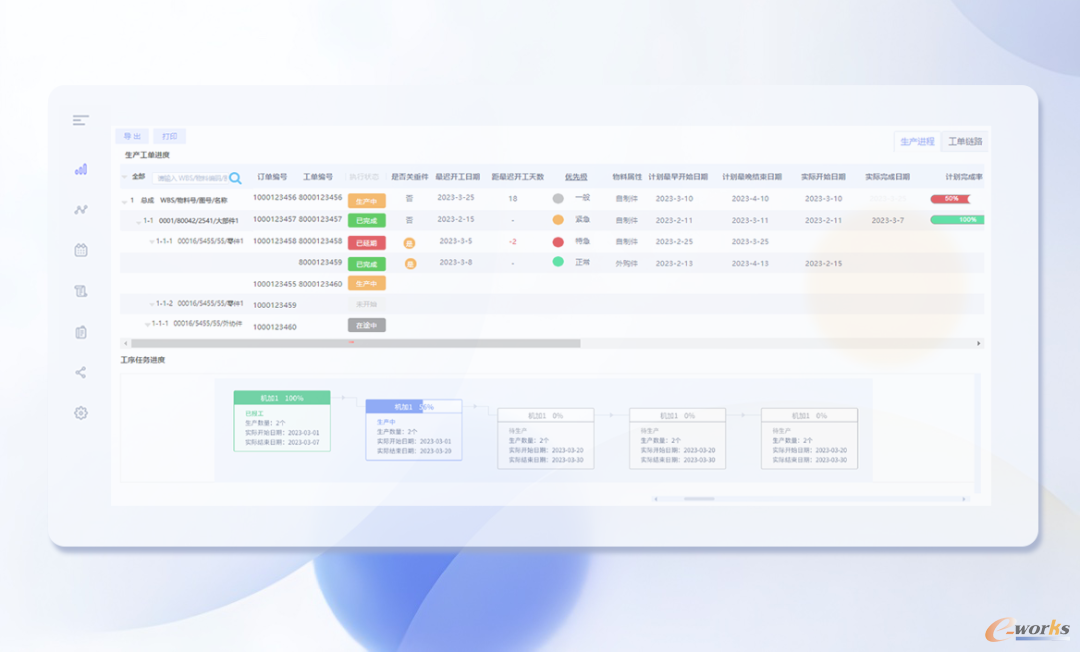Focus the WBS search input field
The height and width of the screenshot is (652, 1080).
click(x=191, y=178)
